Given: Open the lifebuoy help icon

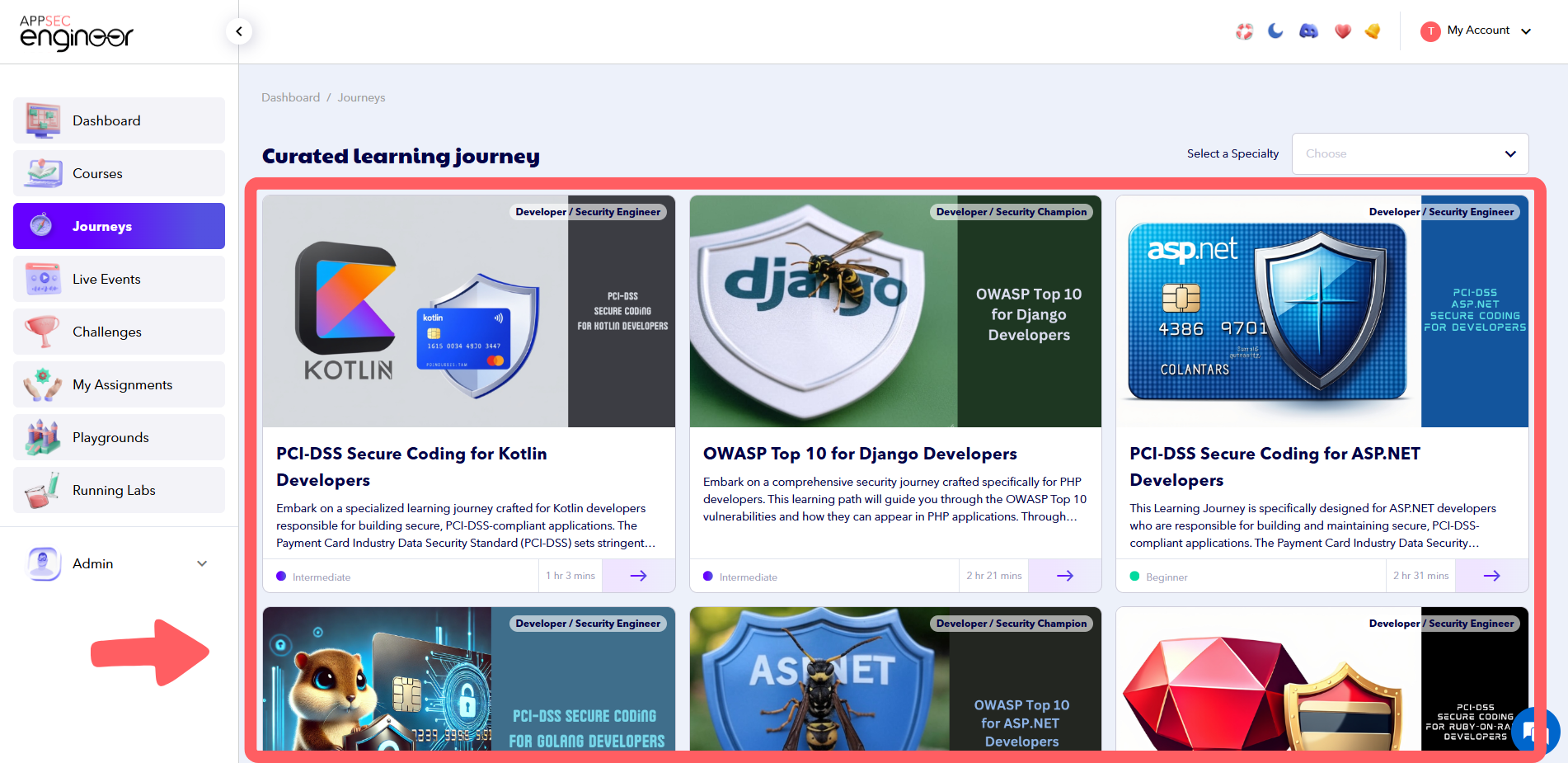Looking at the screenshot, I should [x=1243, y=31].
